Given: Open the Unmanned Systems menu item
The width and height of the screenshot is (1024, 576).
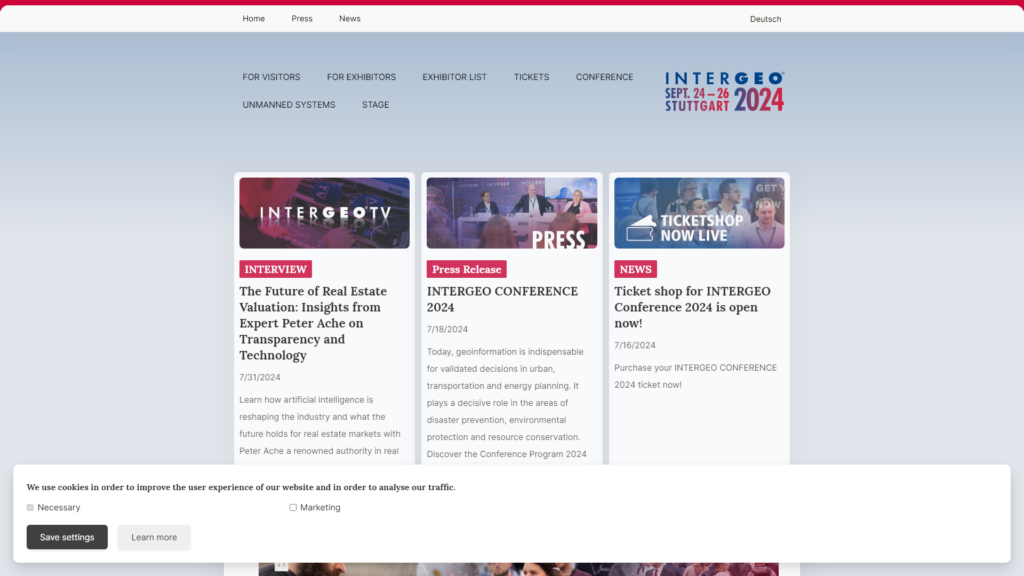Looking at the screenshot, I should point(289,104).
